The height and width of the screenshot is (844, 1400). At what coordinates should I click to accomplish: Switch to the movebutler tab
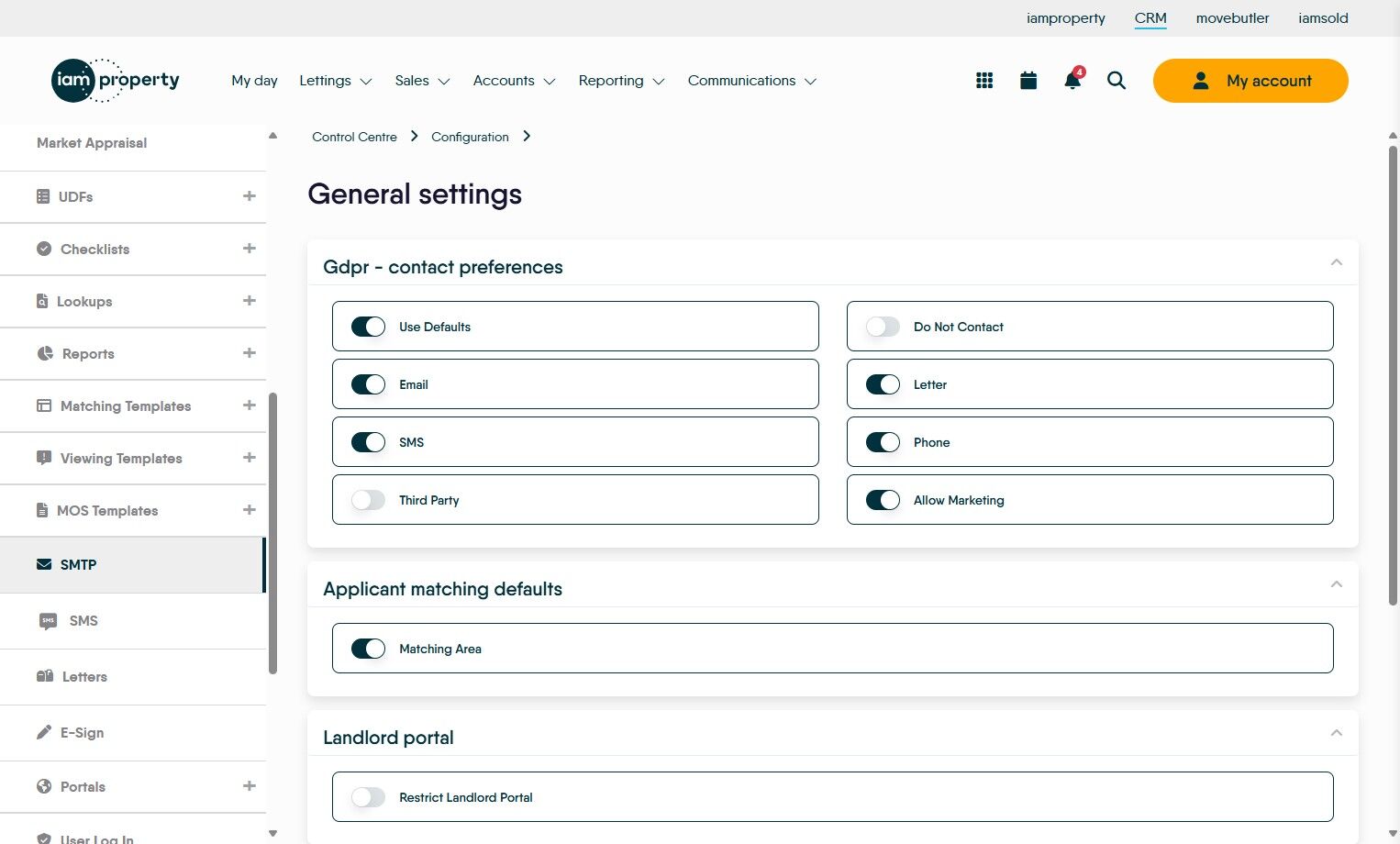coord(1232,18)
